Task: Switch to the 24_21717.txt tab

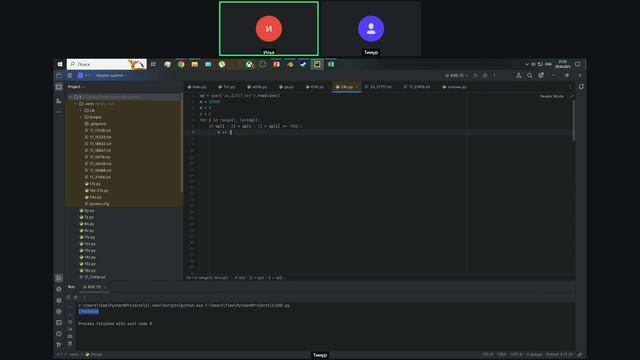Action: pyautogui.click(x=378, y=87)
